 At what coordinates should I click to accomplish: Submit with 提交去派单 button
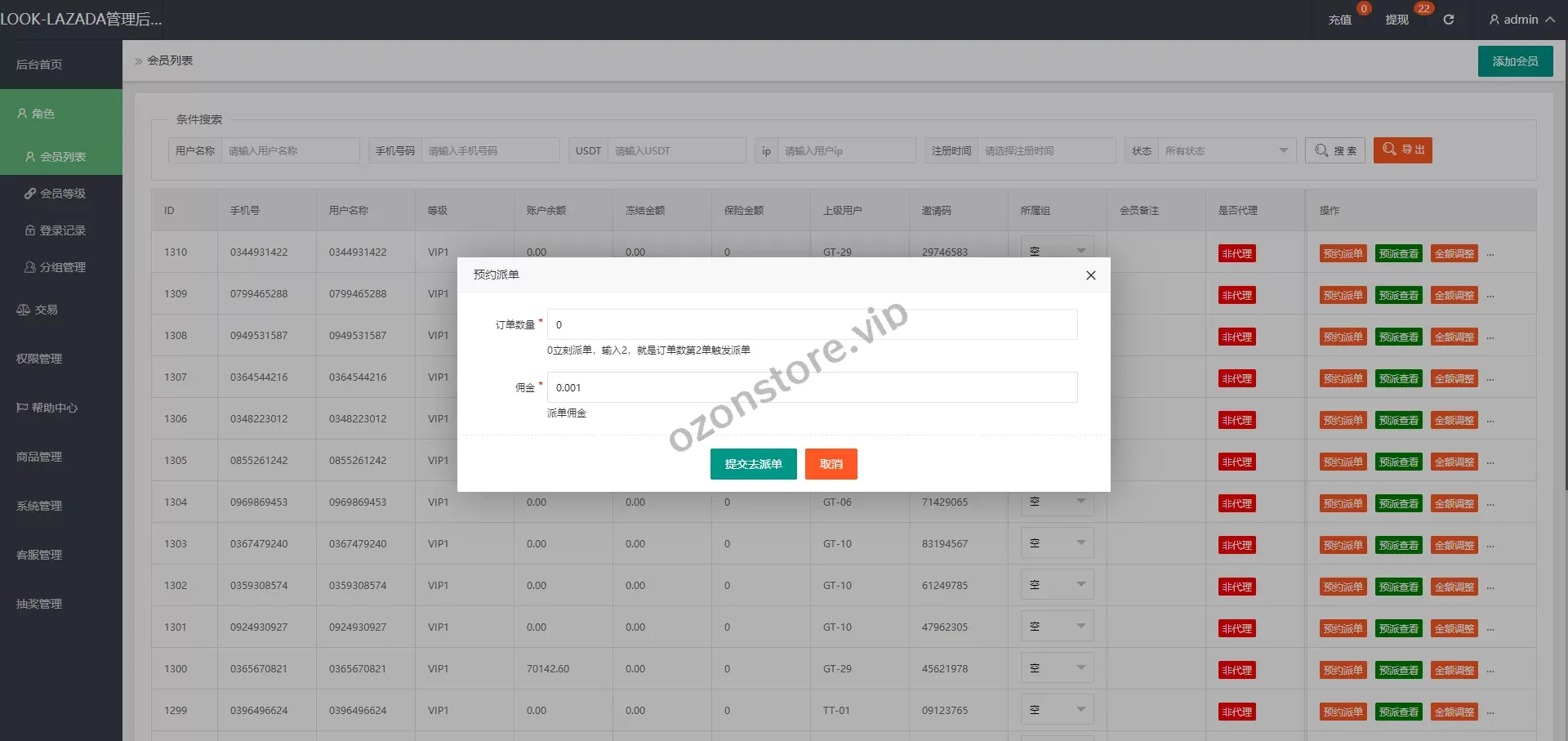(753, 464)
